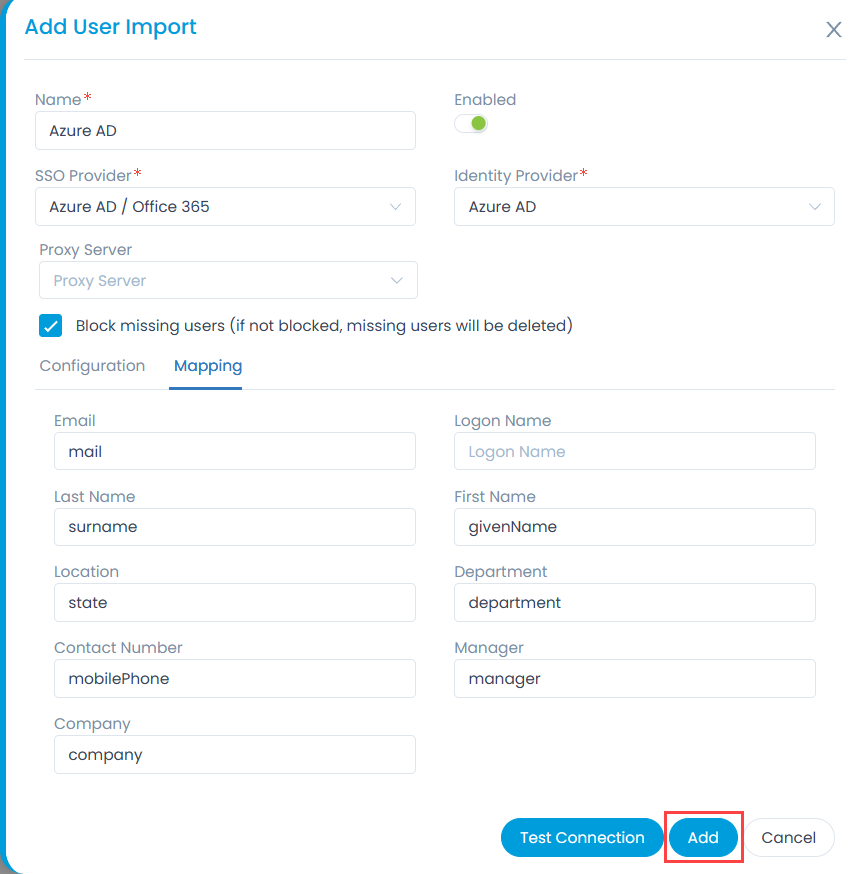The height and width of the screenshot is (874, 862).
Task: Select the Email mapping field showing mail
Action: point(234,451)
